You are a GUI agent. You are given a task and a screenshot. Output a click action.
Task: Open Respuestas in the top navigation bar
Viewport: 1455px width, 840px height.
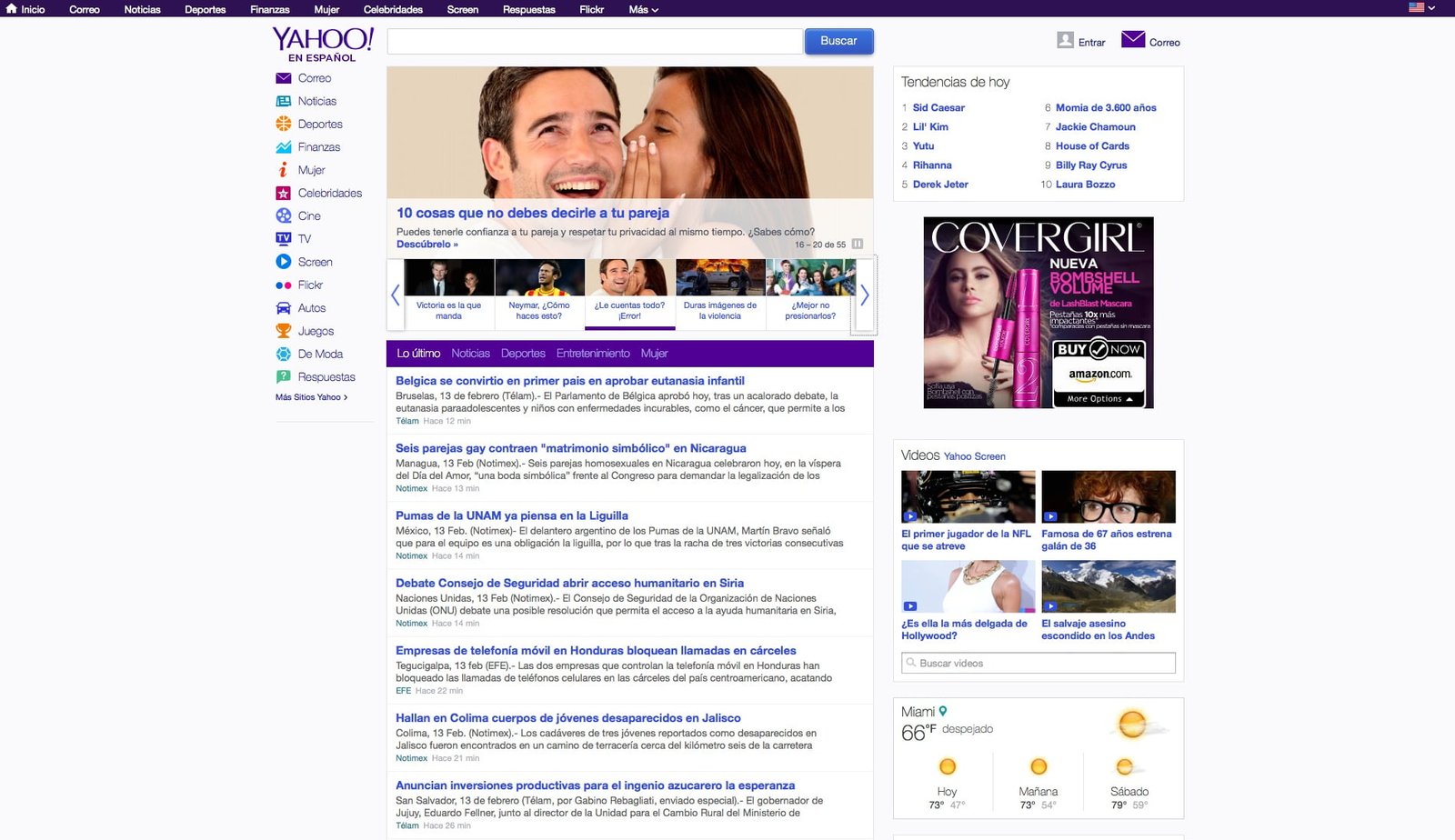[x=529, y=9]
